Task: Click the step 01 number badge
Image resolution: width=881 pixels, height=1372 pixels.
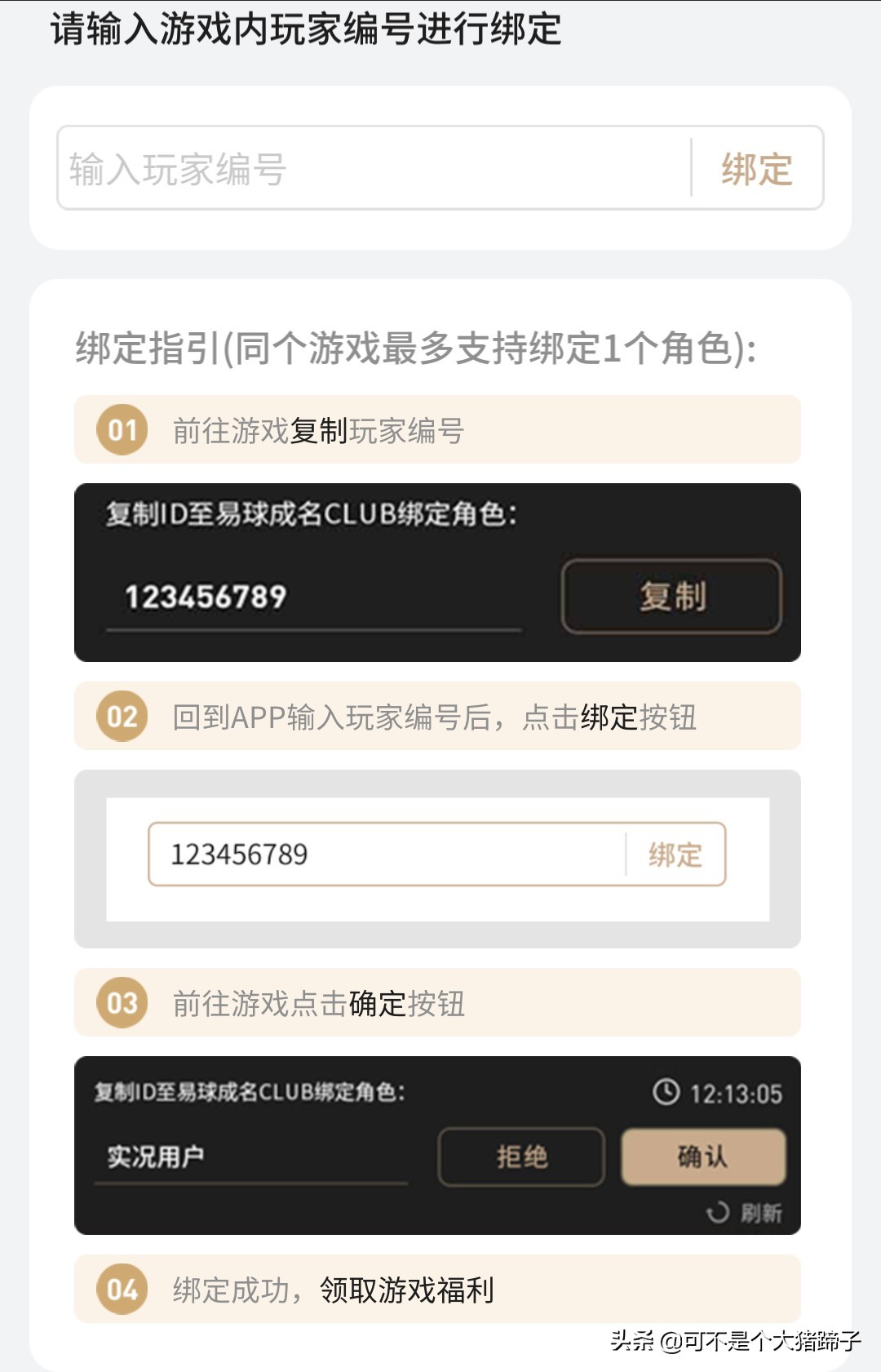Action: [122, 430]
